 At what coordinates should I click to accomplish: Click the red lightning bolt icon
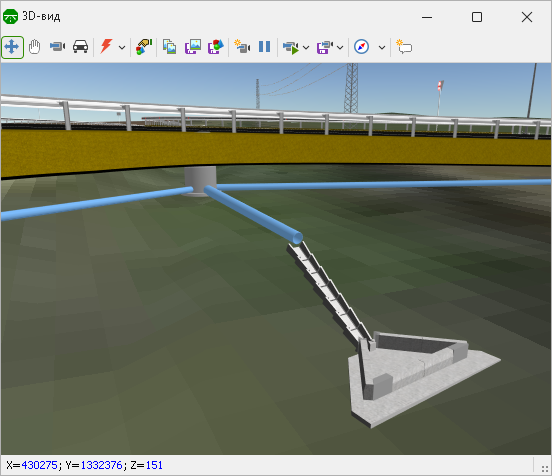[106, 46]
